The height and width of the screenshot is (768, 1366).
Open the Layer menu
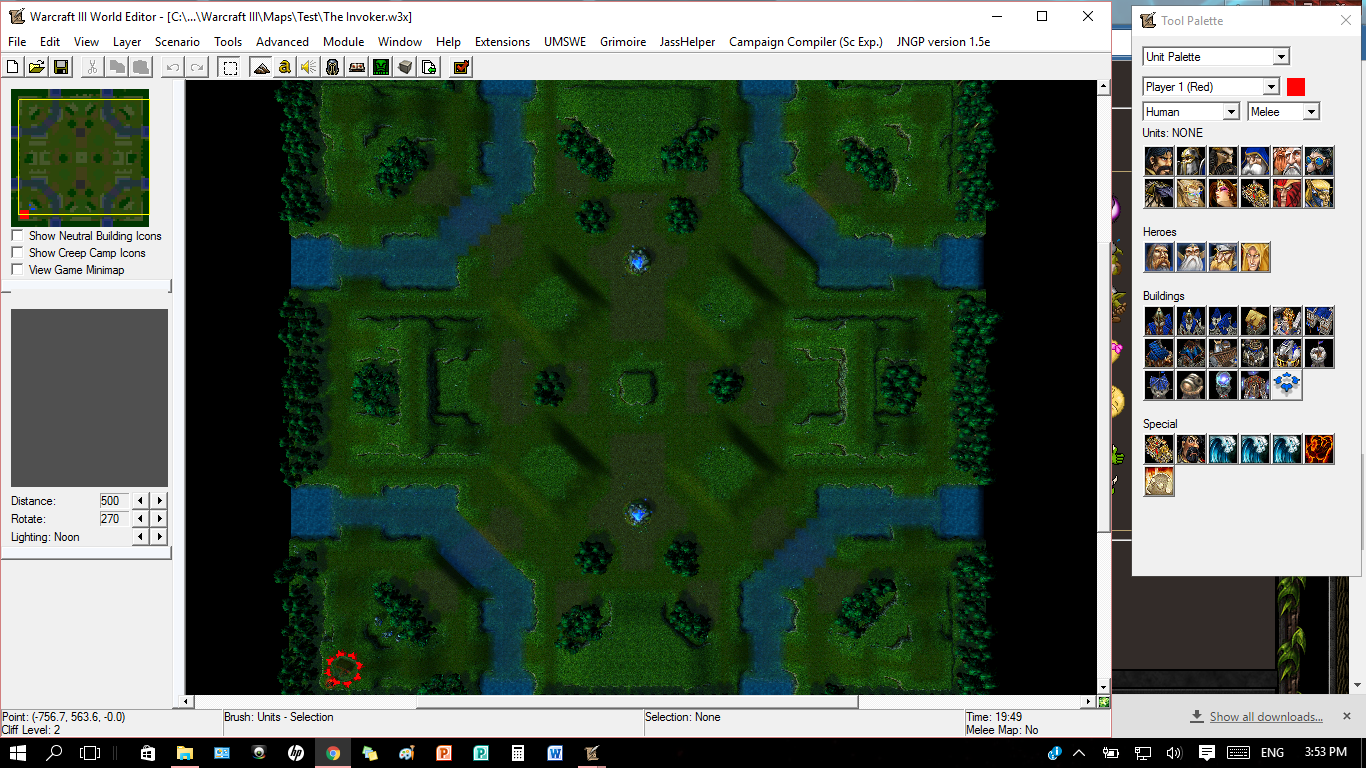coord(127,42)
